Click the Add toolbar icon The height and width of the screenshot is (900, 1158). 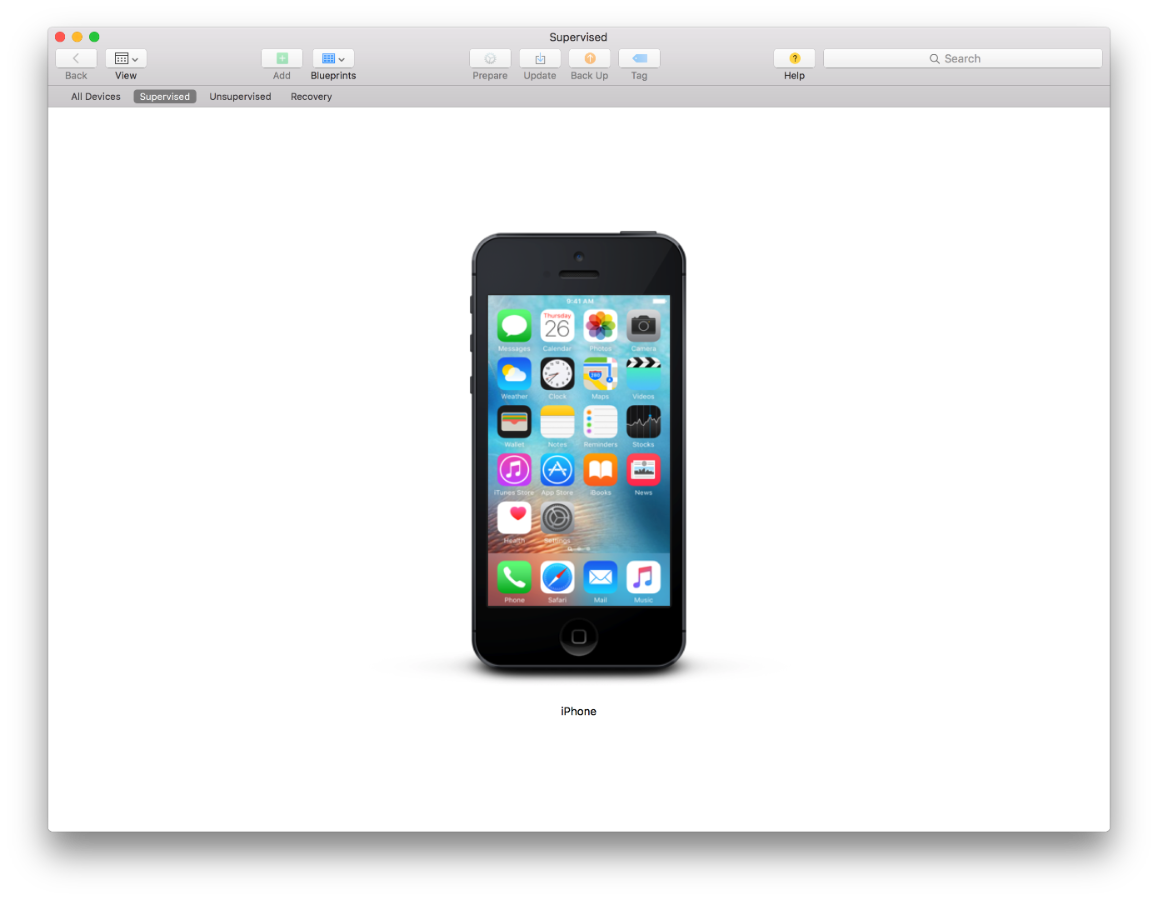pos(282,59)
